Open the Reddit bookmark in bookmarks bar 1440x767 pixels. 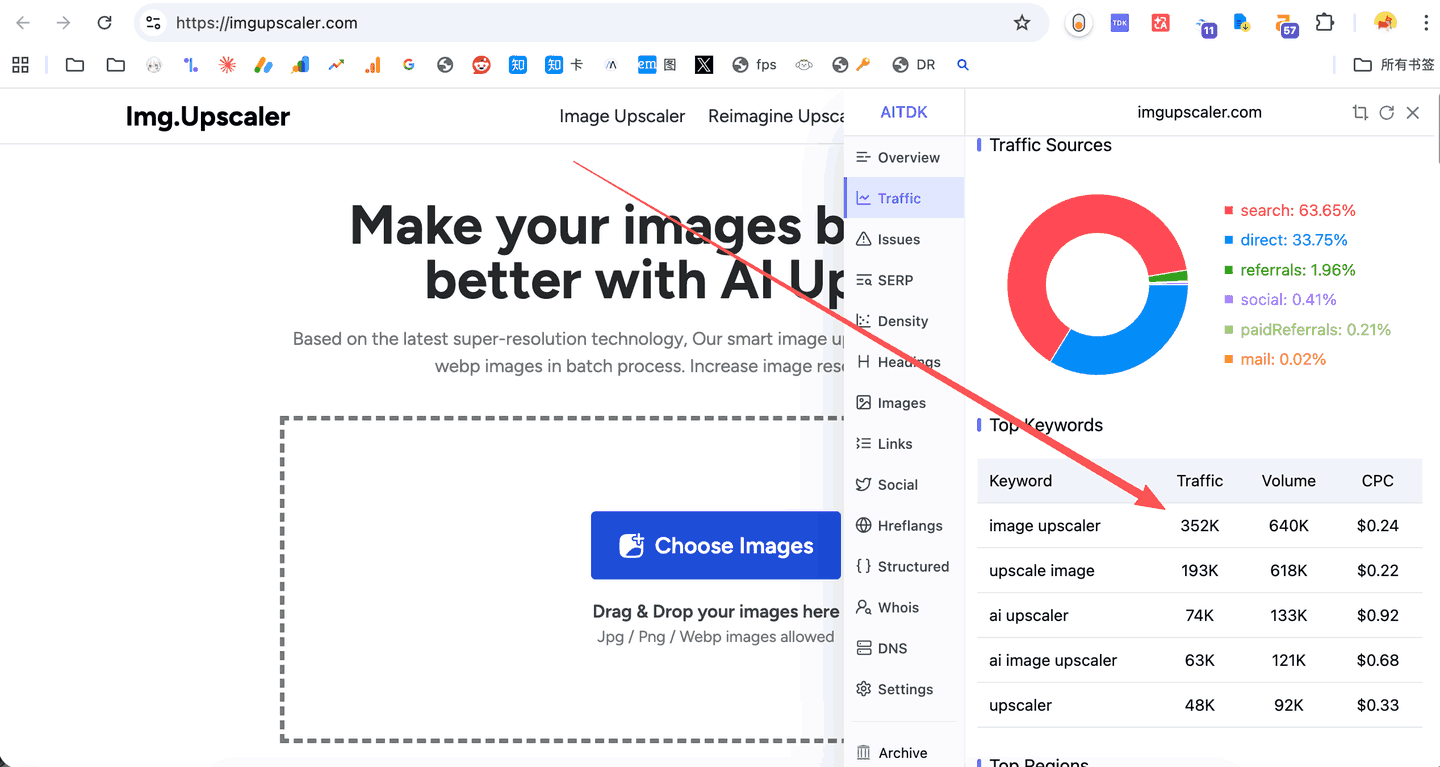point(481,65)
